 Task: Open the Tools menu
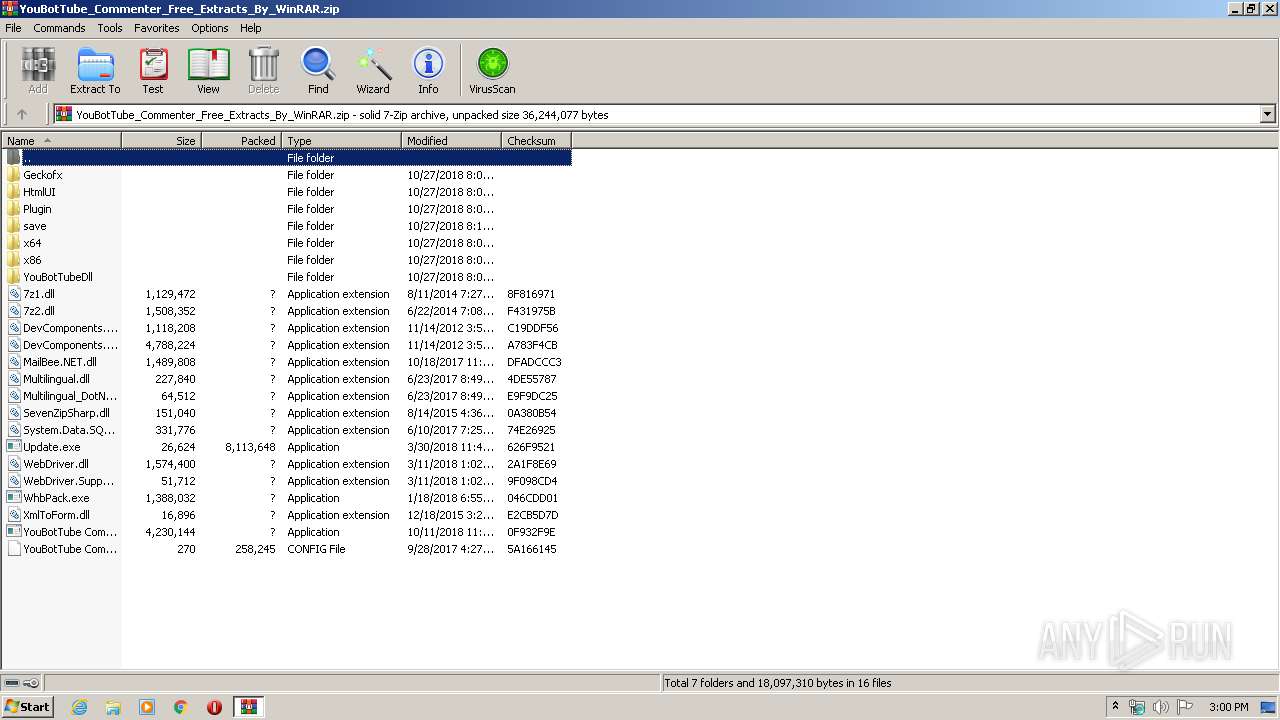(x=110, y=28)
